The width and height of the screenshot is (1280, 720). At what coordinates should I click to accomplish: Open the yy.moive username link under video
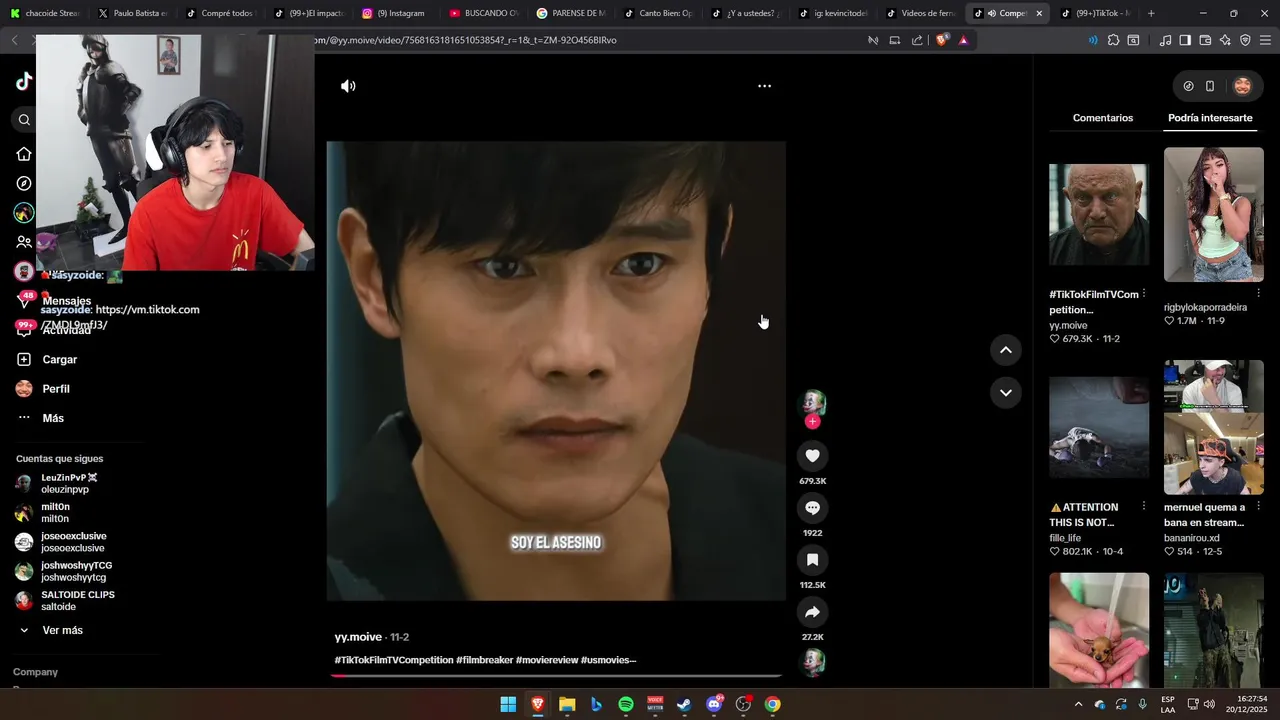click(x=358, y=637)
